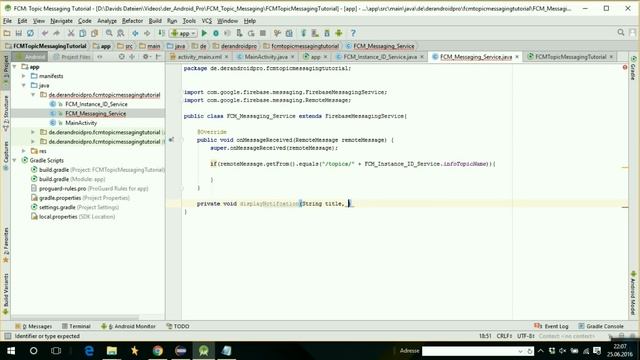Click the red error indicator above editor scrollbar

coord(625,67)
